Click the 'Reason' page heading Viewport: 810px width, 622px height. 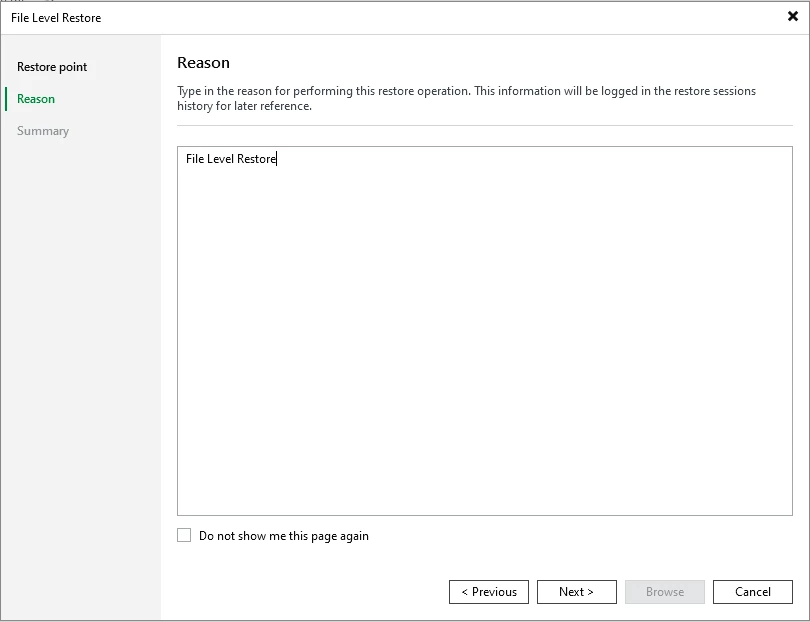pos(203,63)
